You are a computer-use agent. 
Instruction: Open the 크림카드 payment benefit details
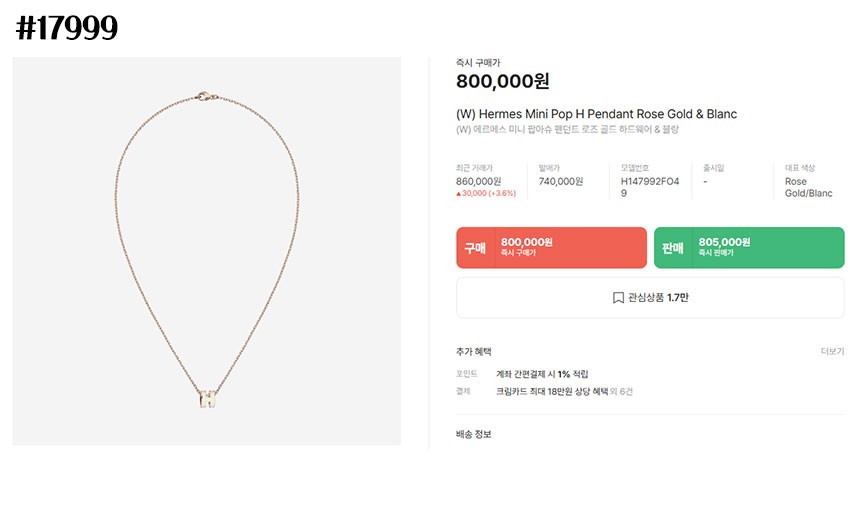[556, 391]
